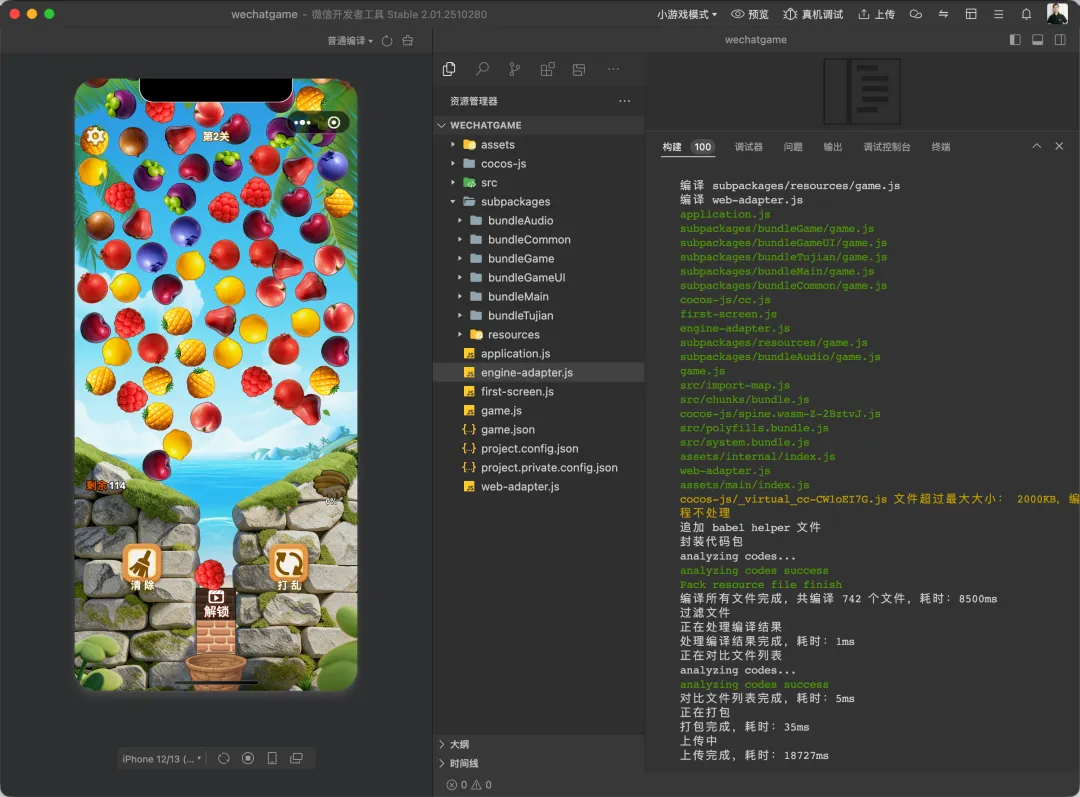Click the recompile refresh icon next to 普通编译
The height and width of the screenshot is (797, 1080).
coord(387,41)
